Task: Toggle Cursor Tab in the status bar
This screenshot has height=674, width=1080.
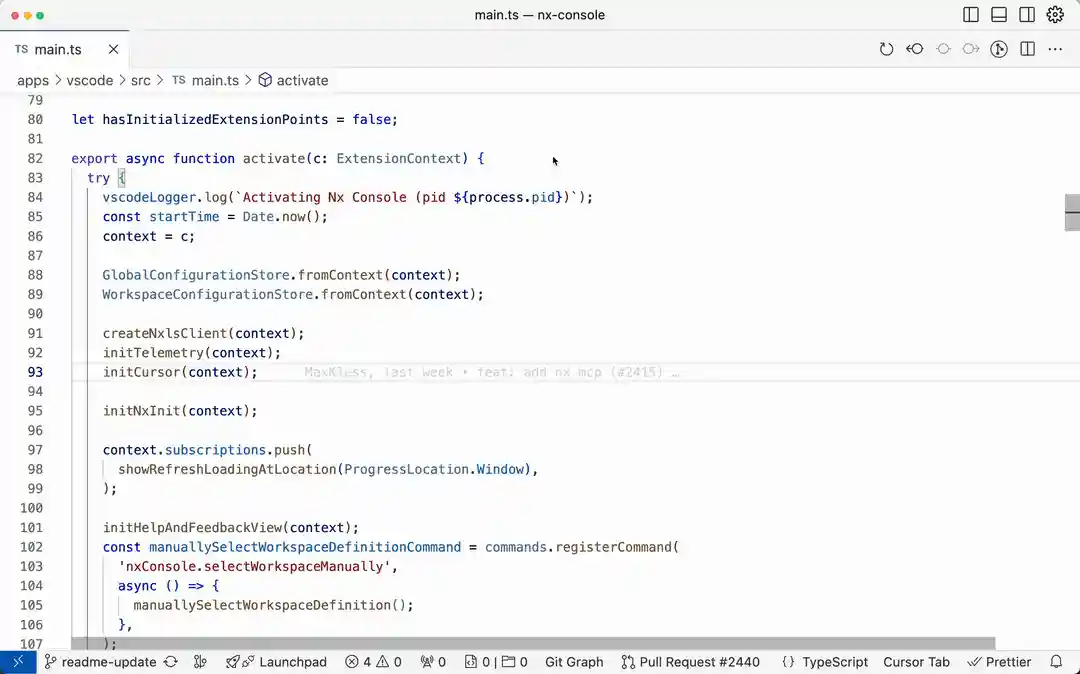Action: pos(916,661)
